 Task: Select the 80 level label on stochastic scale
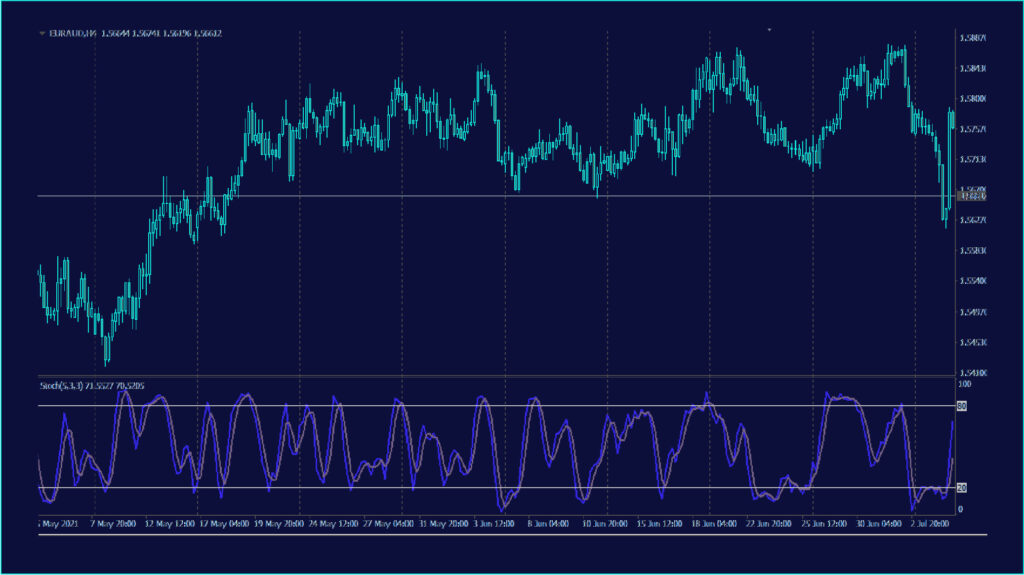click(962, 406)
